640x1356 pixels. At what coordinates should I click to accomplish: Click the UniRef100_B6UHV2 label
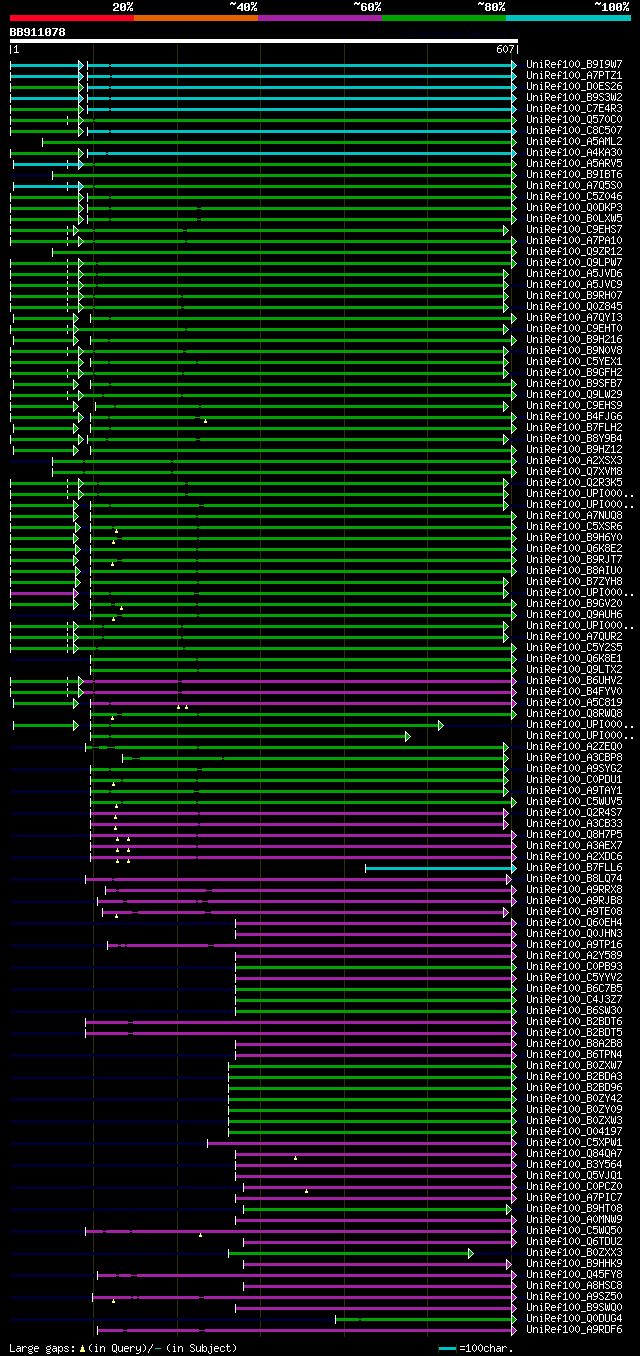click(574, 680)
